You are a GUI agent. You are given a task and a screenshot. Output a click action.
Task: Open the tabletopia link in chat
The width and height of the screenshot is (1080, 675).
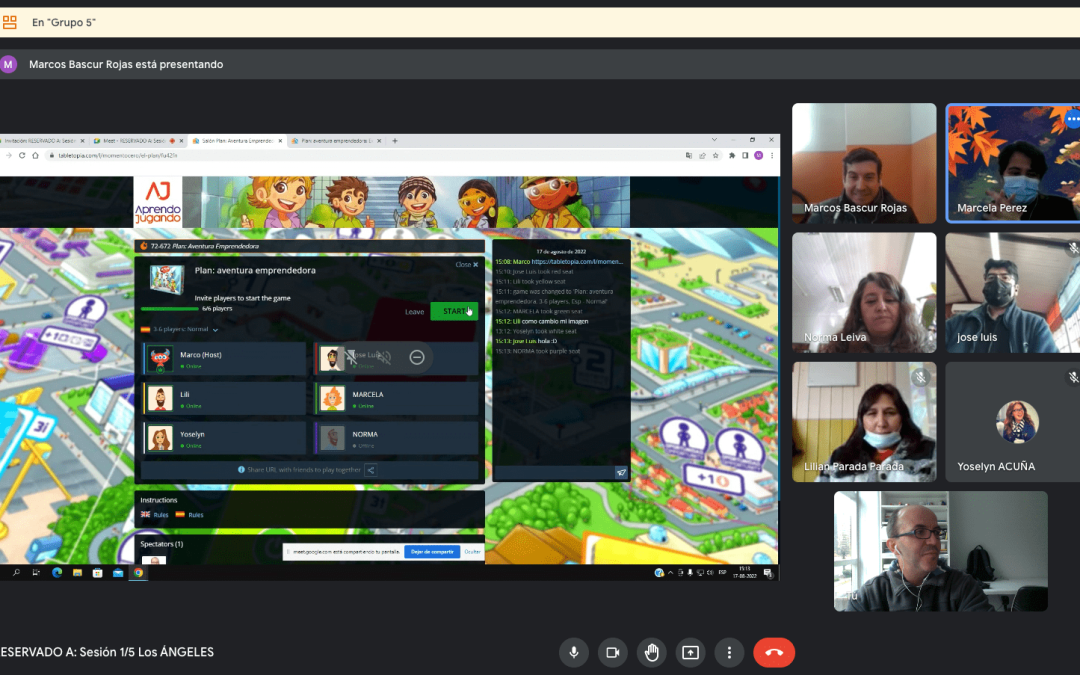coord(577,262)
